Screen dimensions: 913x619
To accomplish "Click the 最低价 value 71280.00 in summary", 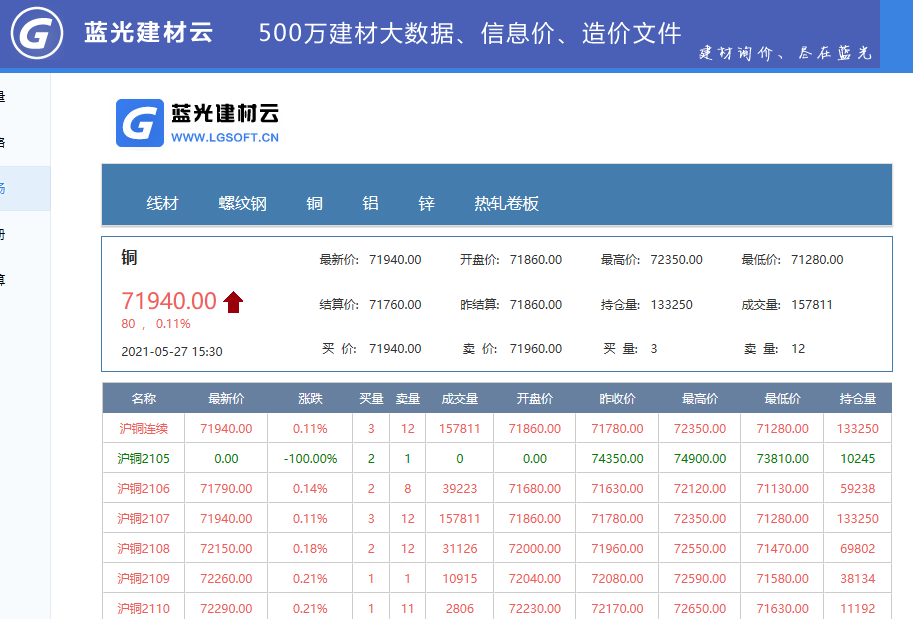I will (817, 260).
